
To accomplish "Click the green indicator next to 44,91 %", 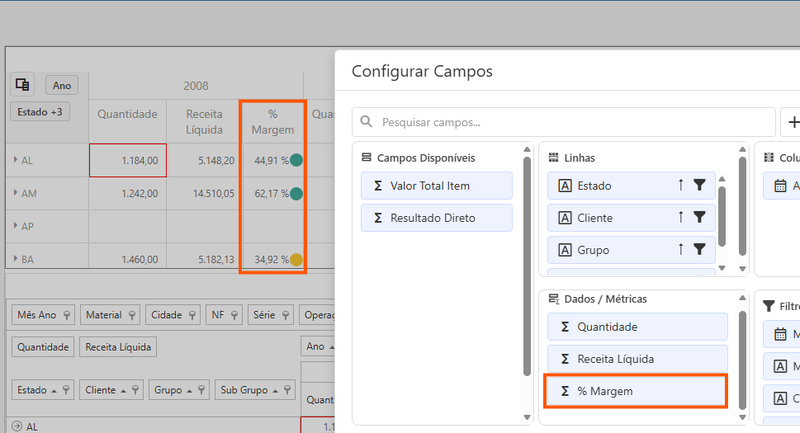I will (296, 160).
